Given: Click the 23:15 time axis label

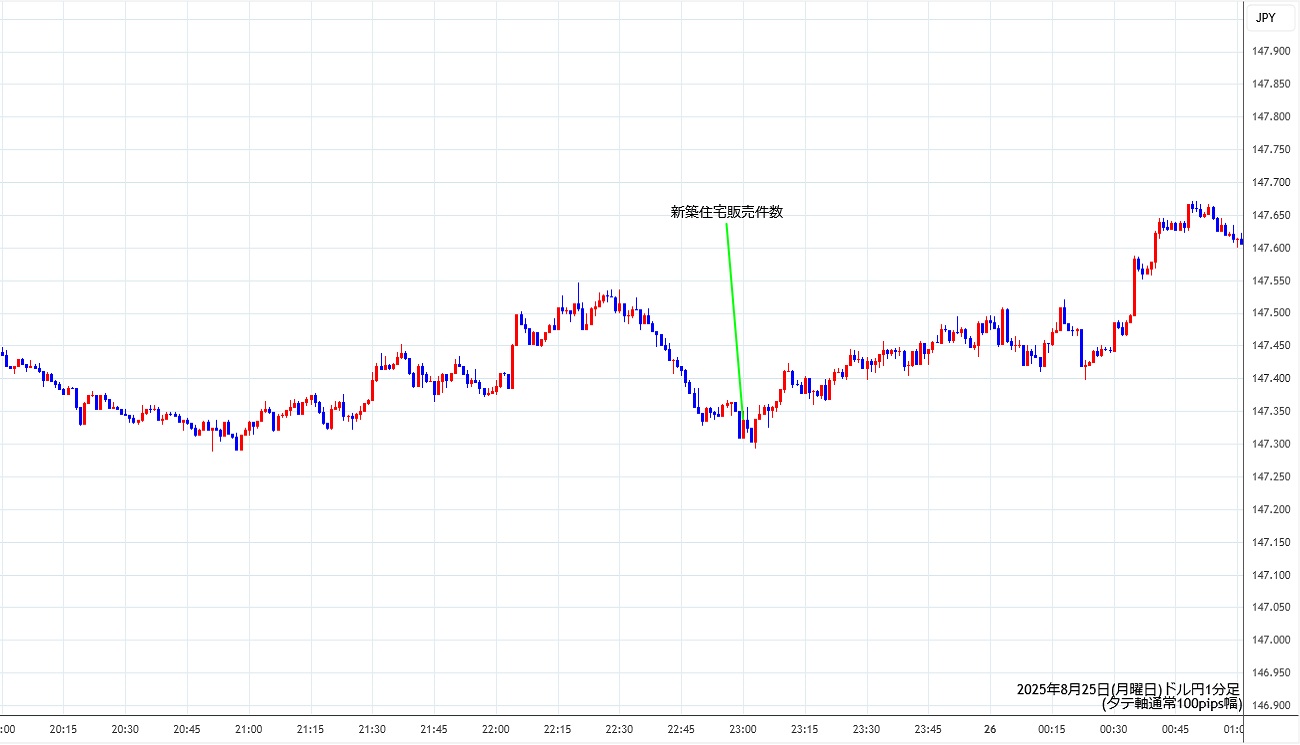Looking at the screenshot, I should 804,730.
